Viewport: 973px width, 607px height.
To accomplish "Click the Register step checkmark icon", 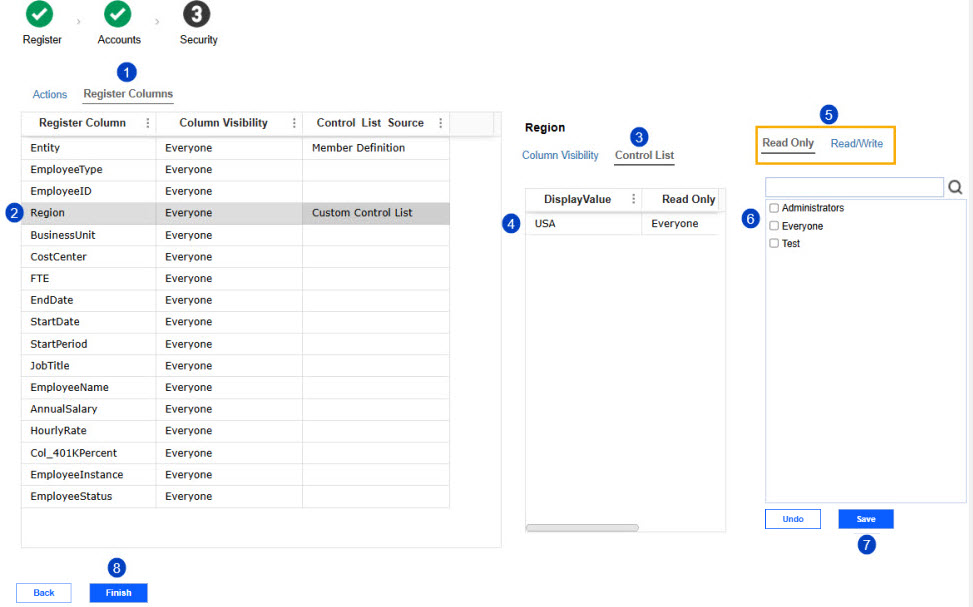I will [39, 14].
